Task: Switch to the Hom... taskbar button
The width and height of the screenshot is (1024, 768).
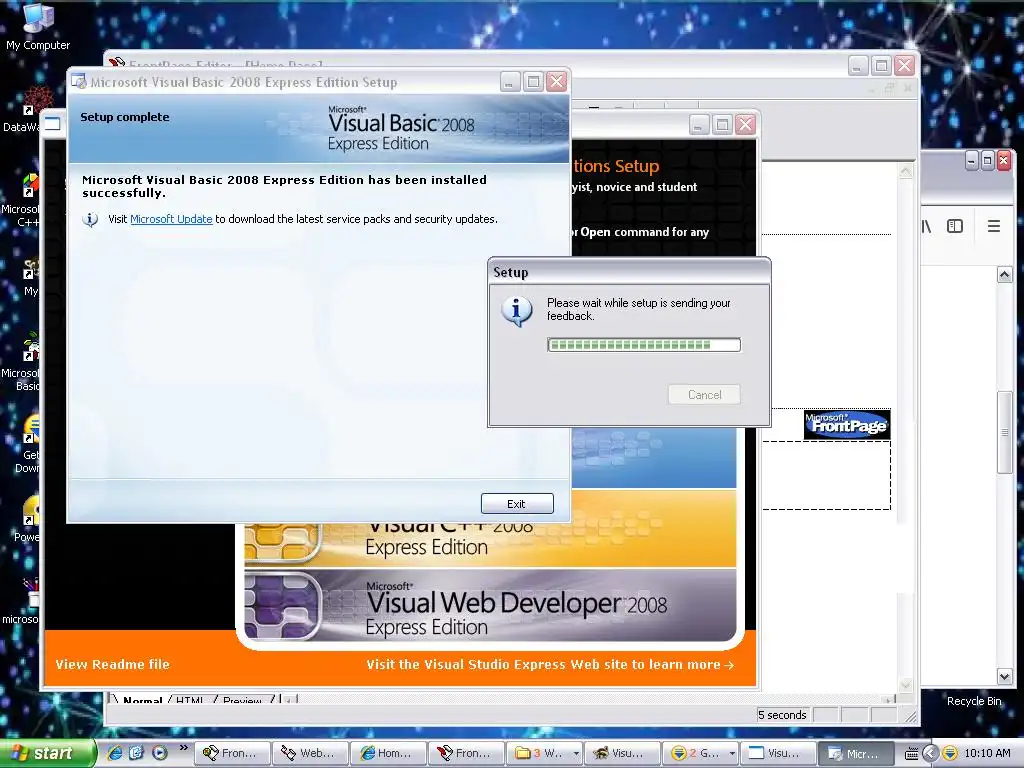Action: click(387, 753)
